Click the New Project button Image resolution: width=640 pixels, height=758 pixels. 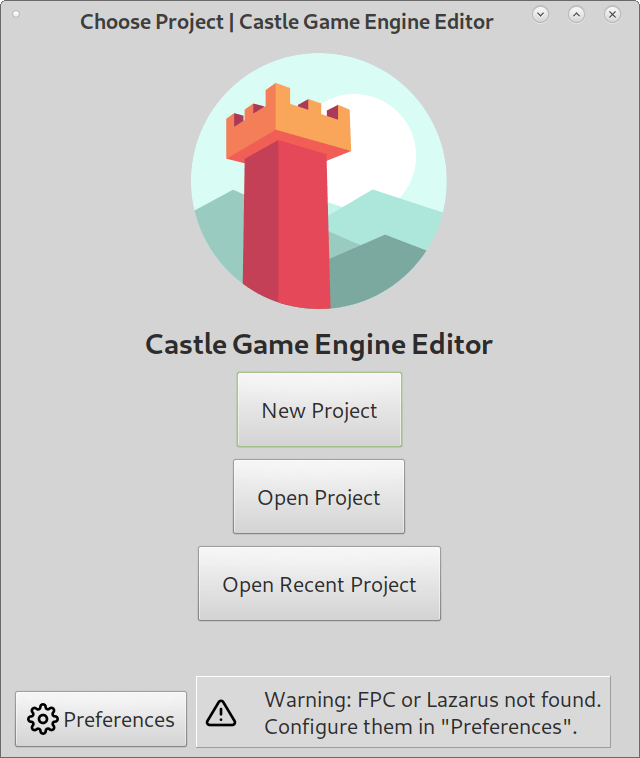click(319, 409)
